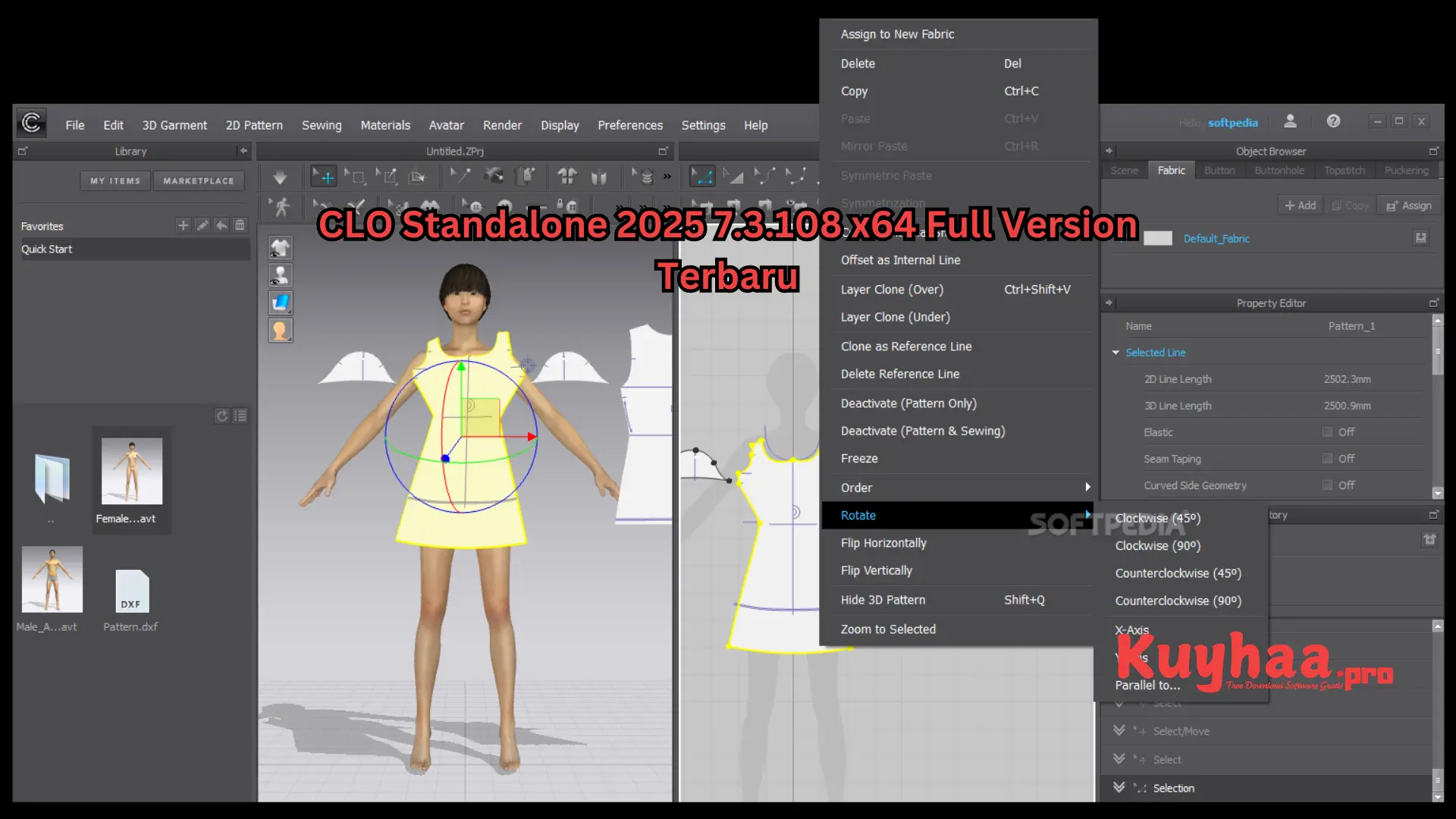
Task: Click the trash icon in Favorites
Action: (x=240, y=225)
